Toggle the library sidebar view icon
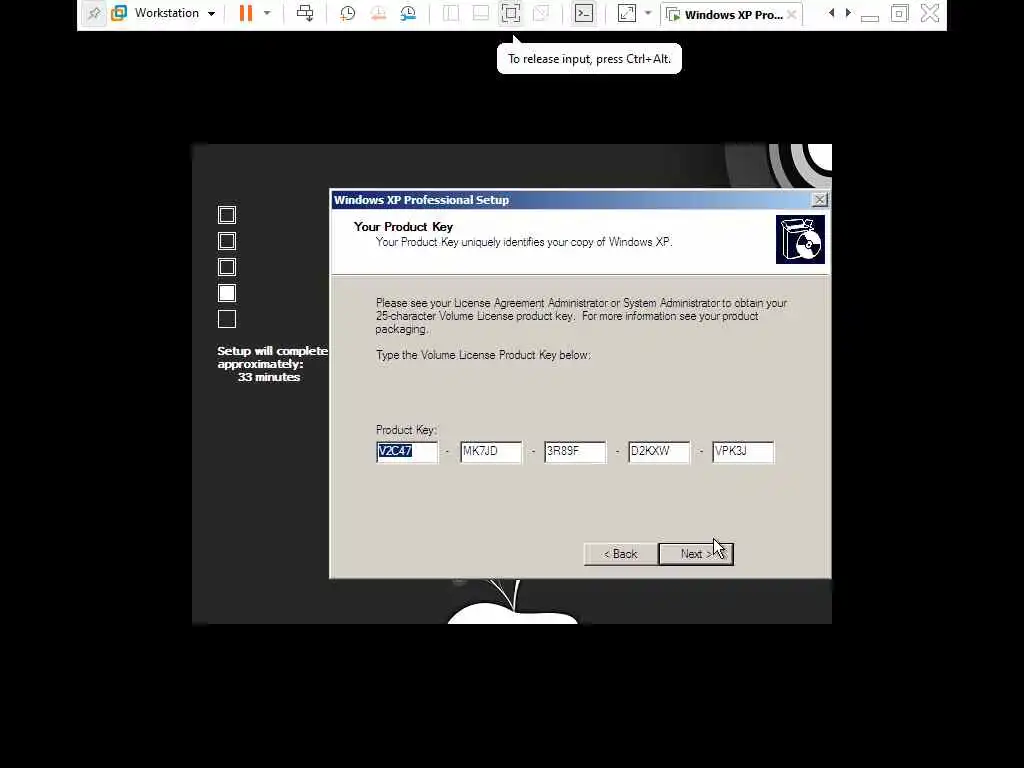This screenshot has width=1024, height=768. click(x=451, y=13)
